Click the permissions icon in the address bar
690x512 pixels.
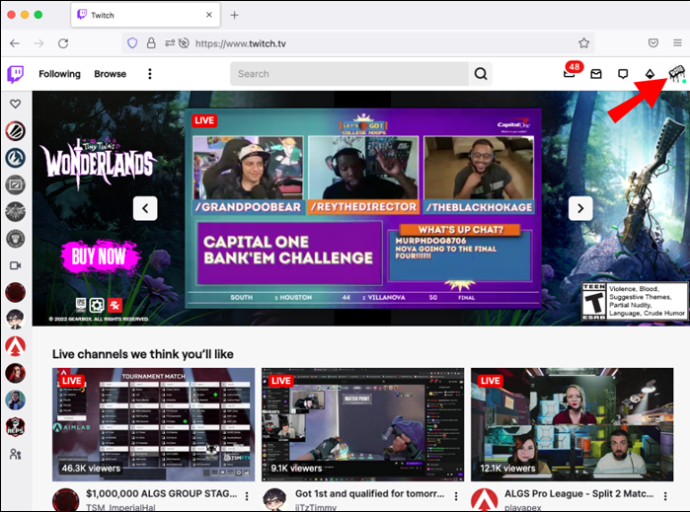[x=170, y=43]
